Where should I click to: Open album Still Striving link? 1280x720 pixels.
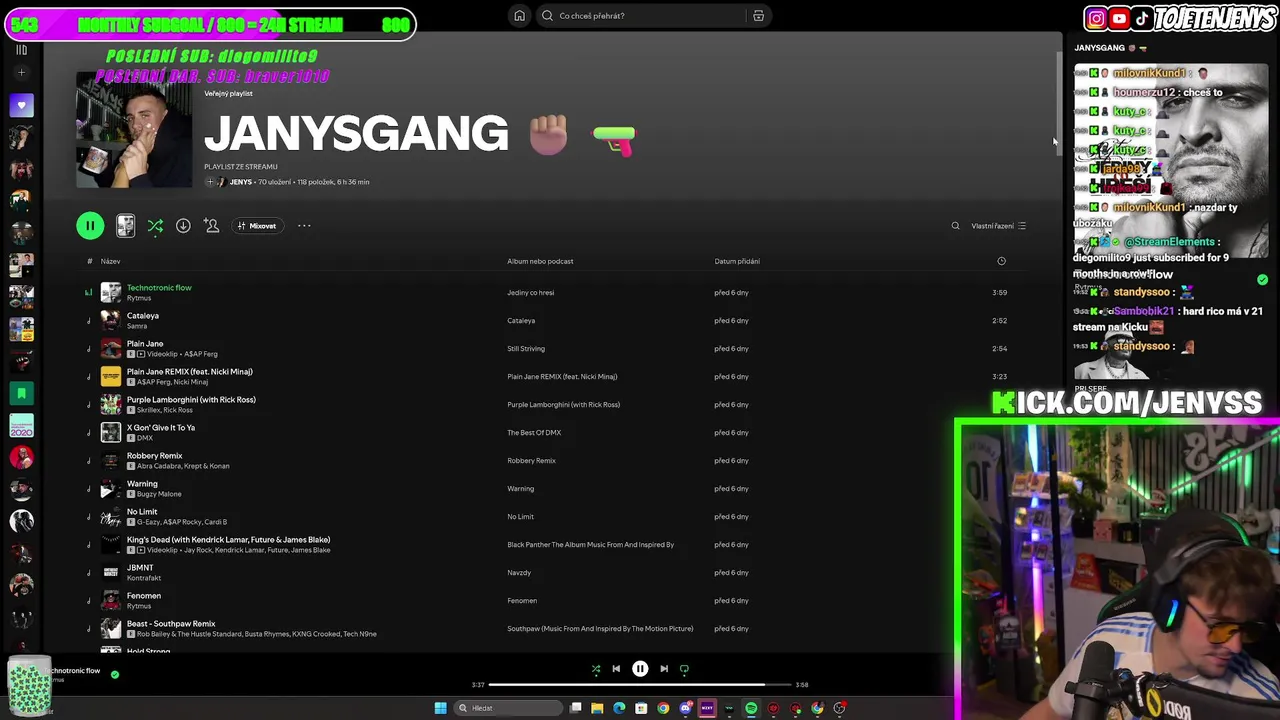tap(526, 349)
